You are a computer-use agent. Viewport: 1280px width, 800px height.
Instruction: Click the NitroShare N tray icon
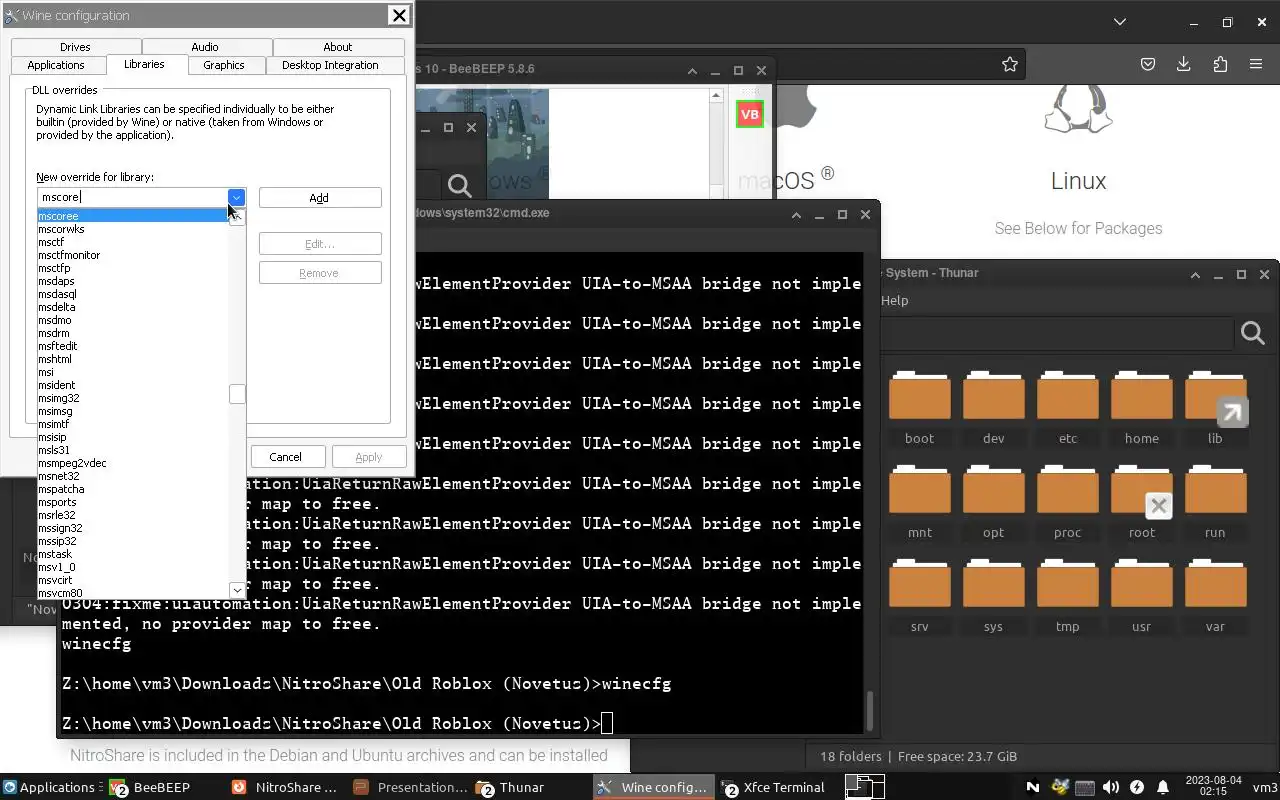pyautogui.click(x=1033, y=787)
